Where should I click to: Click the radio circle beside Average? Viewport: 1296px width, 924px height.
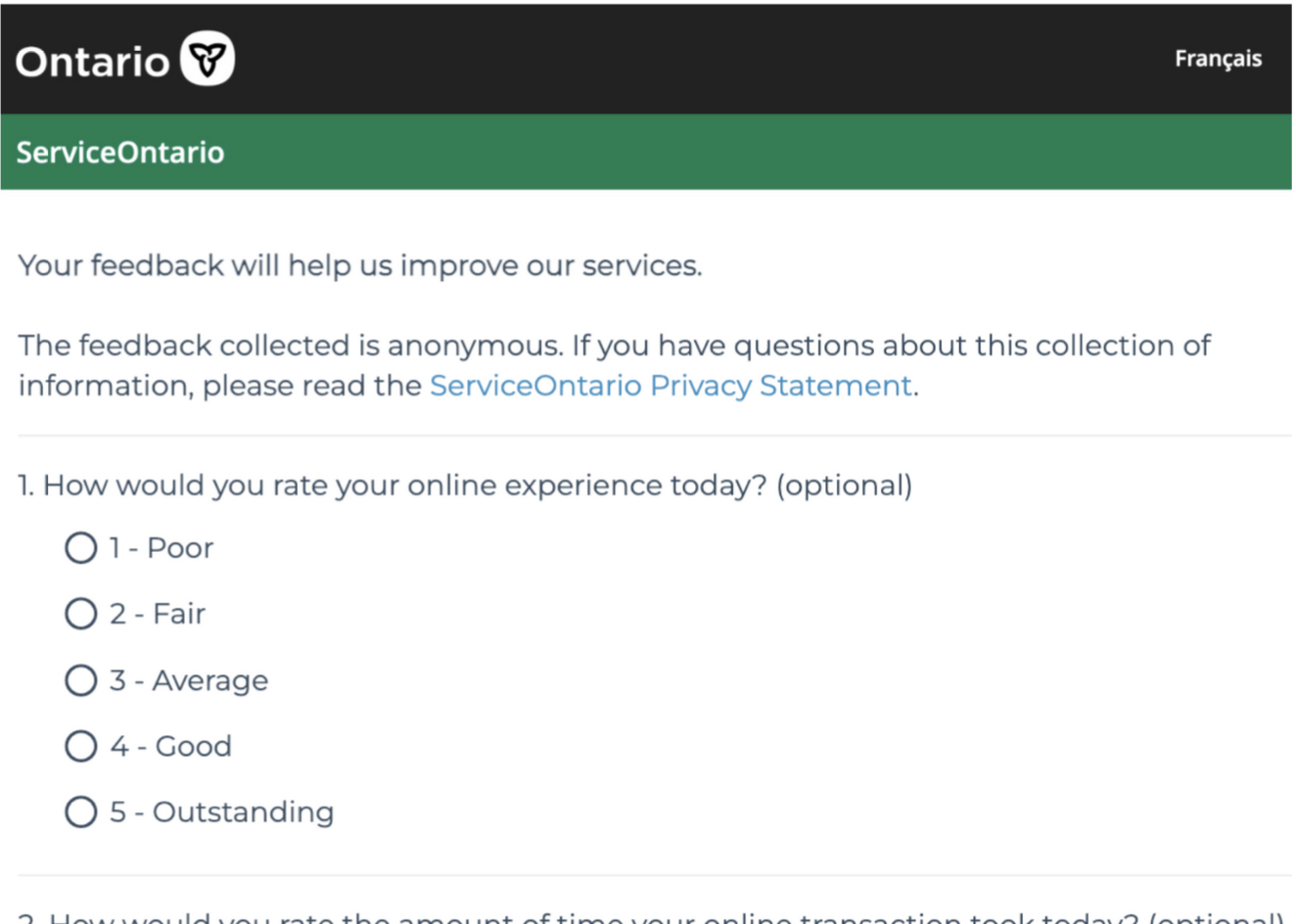coord(81,680)
